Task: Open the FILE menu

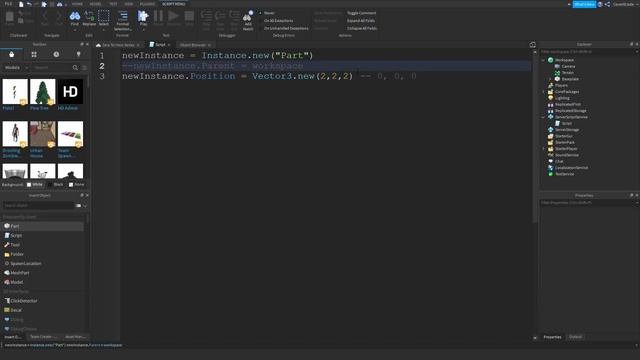Action: pos(8,4)
